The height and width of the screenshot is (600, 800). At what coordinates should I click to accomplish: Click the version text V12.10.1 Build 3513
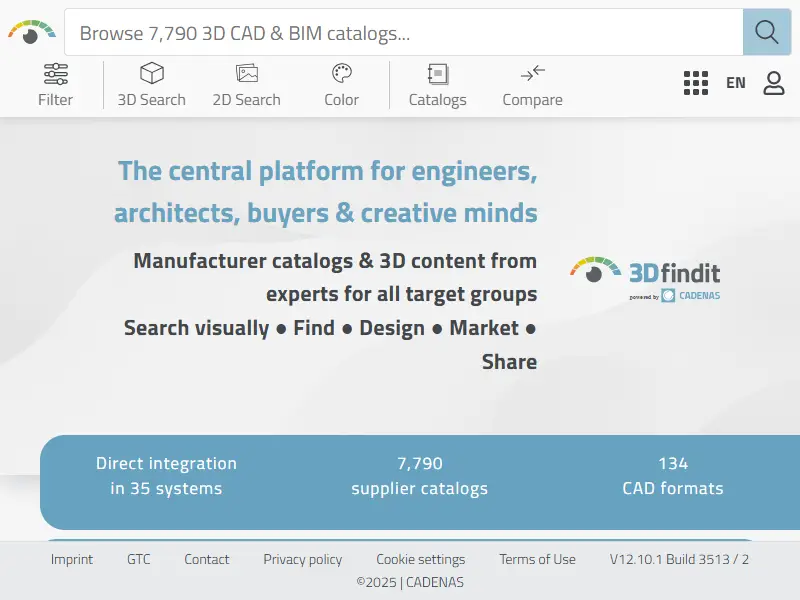coord(679,559)
